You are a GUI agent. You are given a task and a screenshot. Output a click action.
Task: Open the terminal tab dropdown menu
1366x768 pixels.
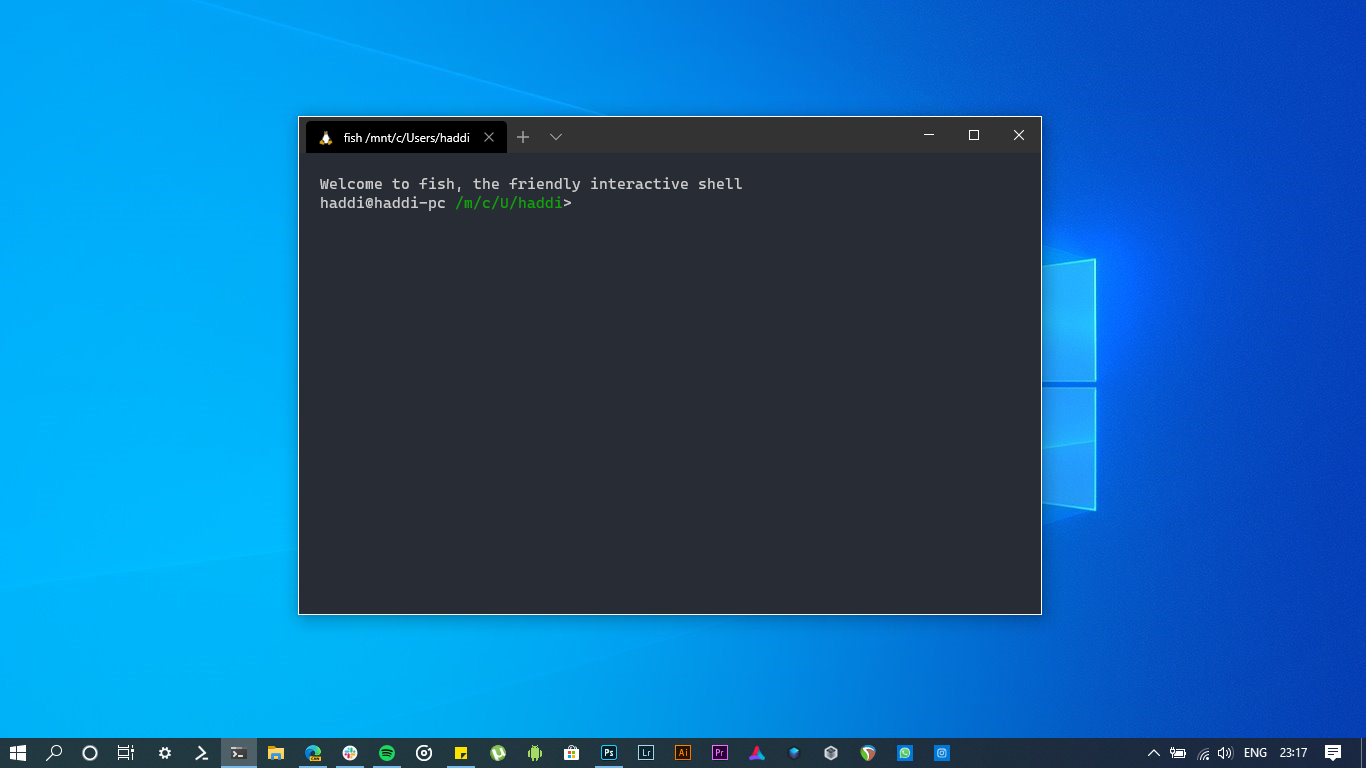[x=556, y=136]
